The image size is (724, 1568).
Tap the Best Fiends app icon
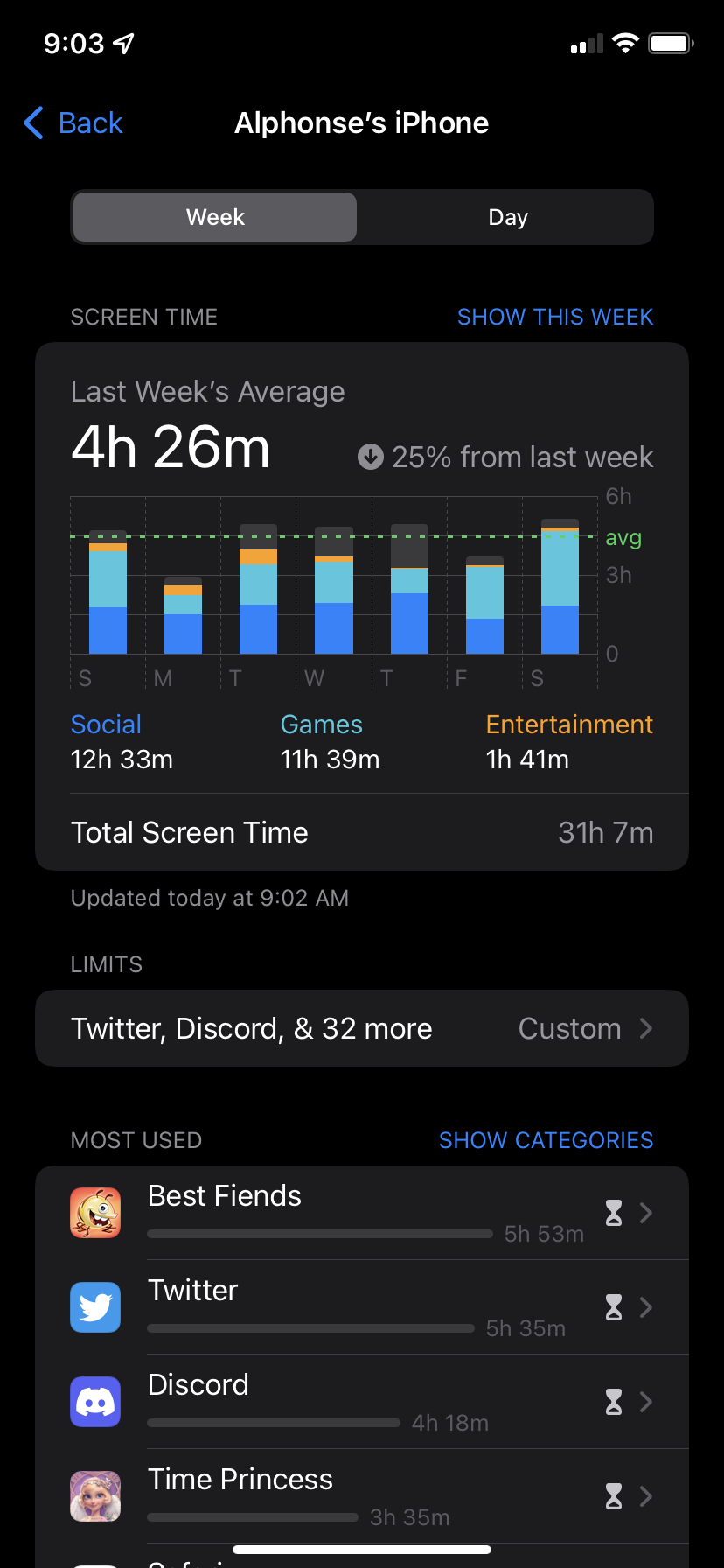click(95, 1213)
